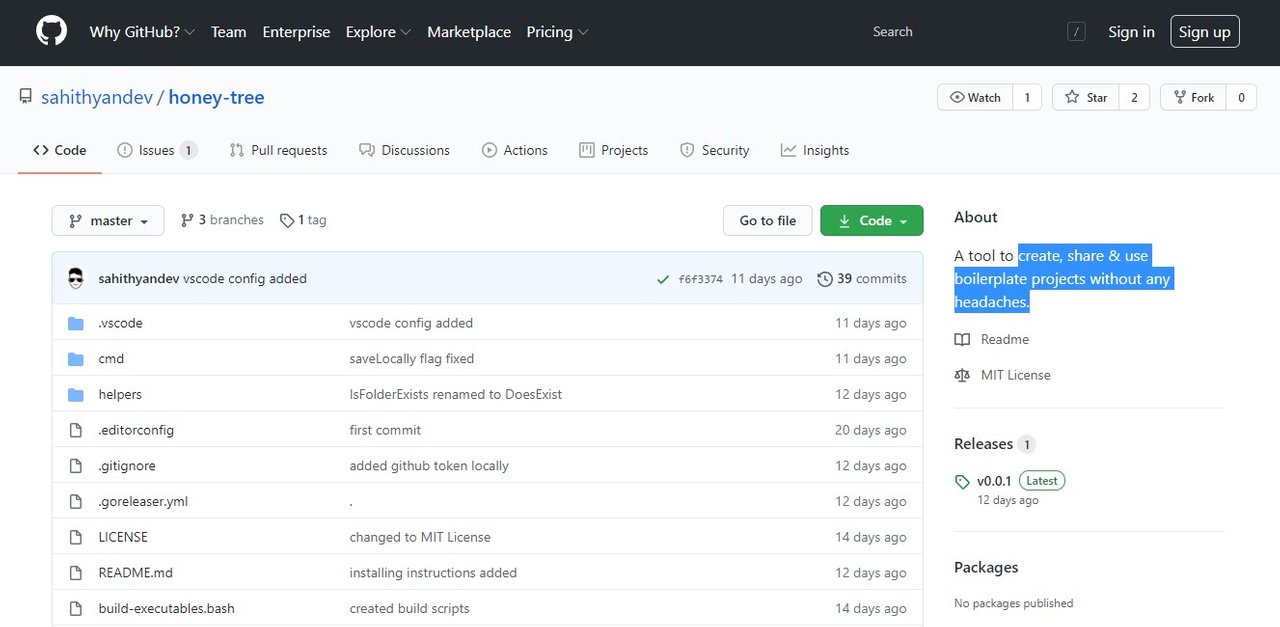Switch to the Issues tab
Viewport: 1280px width, 627px height.
click(157, 150)
